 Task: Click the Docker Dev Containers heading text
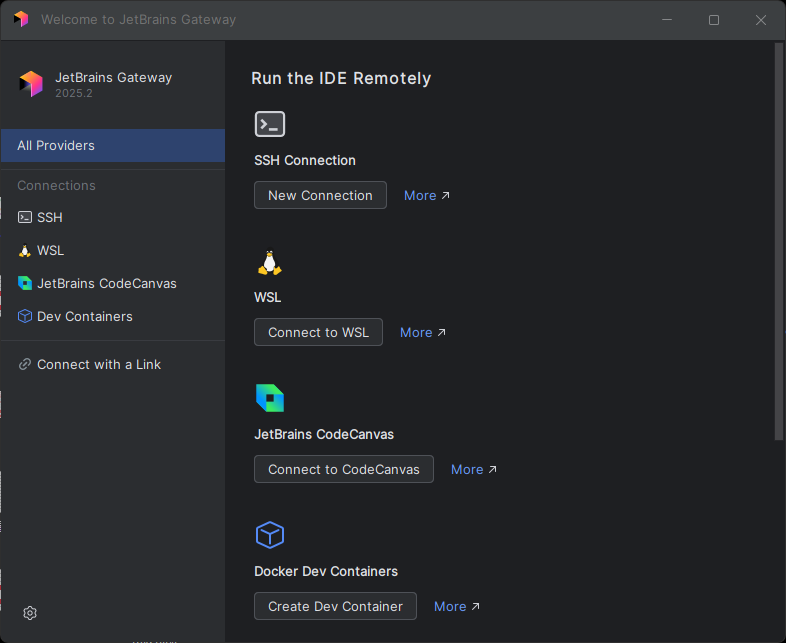pyautogui.click(x=326, y=571)
